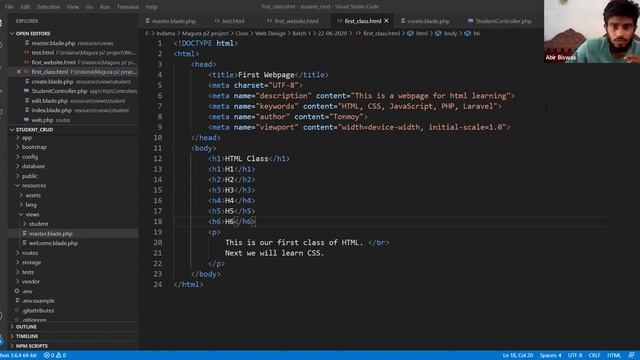Expand the routes folder

pos(30,253)
